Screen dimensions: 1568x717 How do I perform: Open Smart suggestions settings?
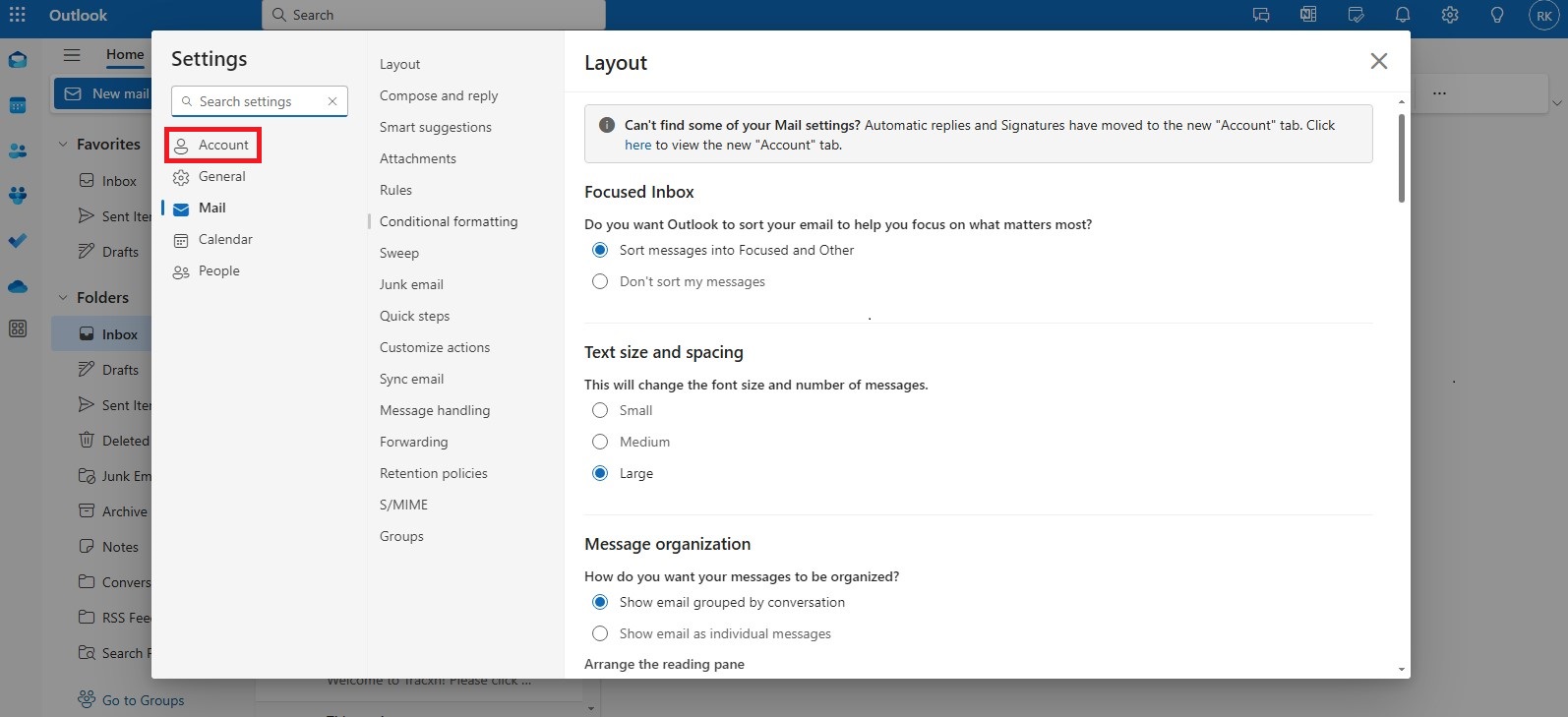point(436,127)
